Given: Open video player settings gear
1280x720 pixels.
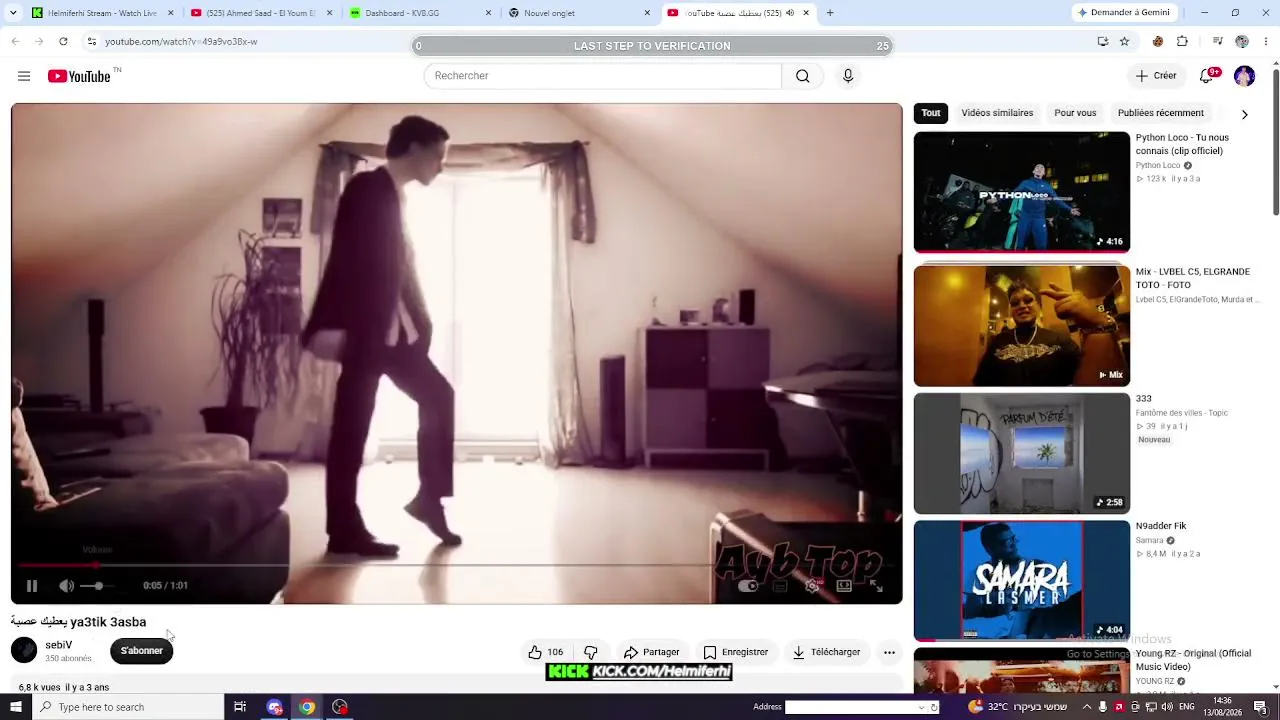Looking at the screenshot, I should 812,586.
